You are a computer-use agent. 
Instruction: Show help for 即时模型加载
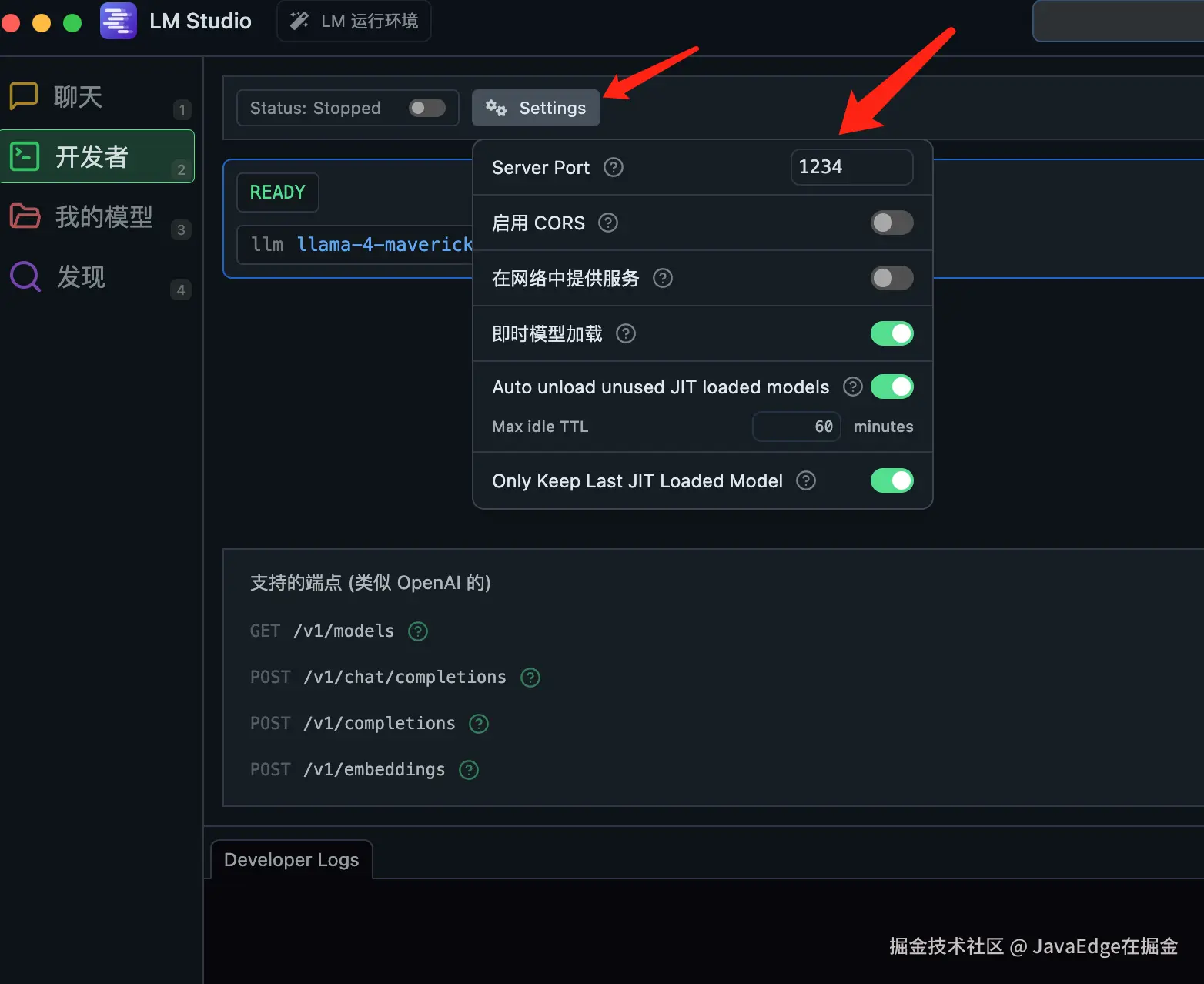coord(626,333)
